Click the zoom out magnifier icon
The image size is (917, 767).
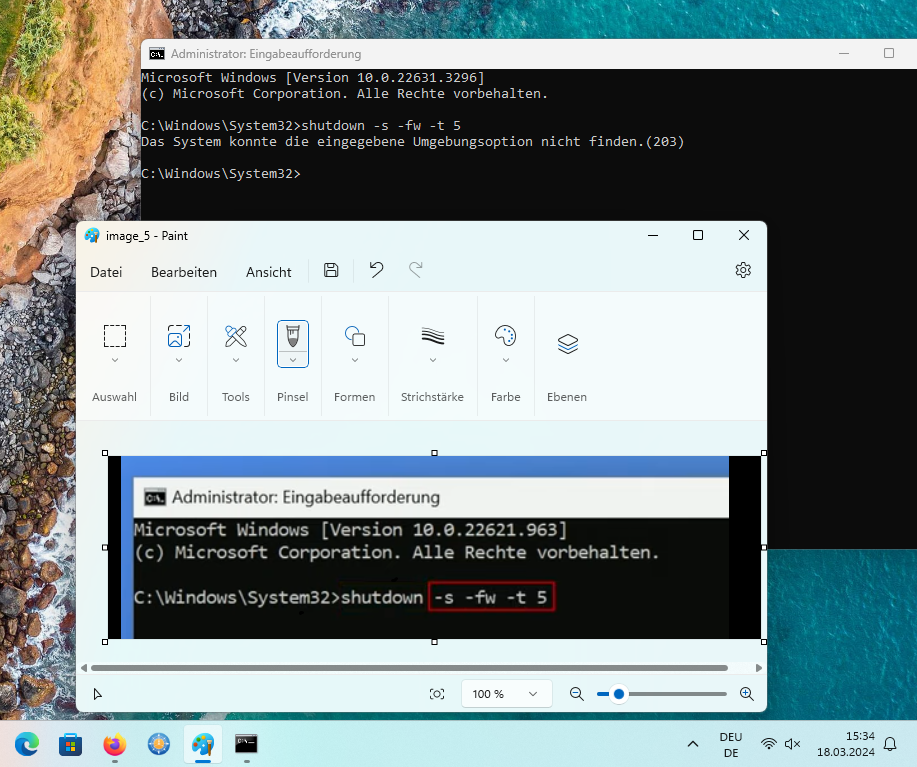coord(577,694)
